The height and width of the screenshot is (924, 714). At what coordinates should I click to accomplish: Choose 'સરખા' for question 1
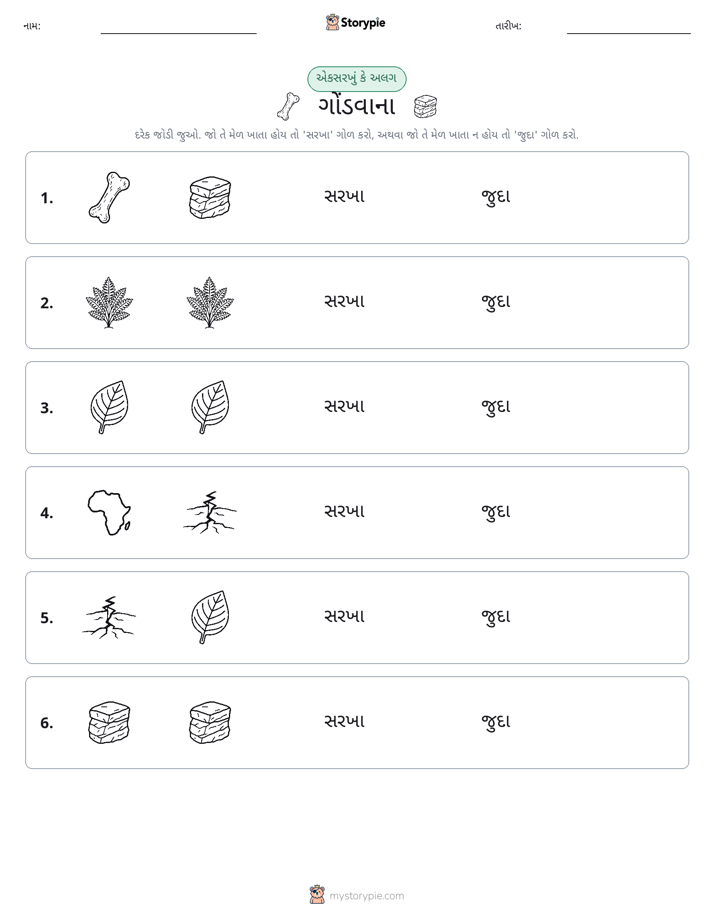pyautogui.click(x=345, y=196)
